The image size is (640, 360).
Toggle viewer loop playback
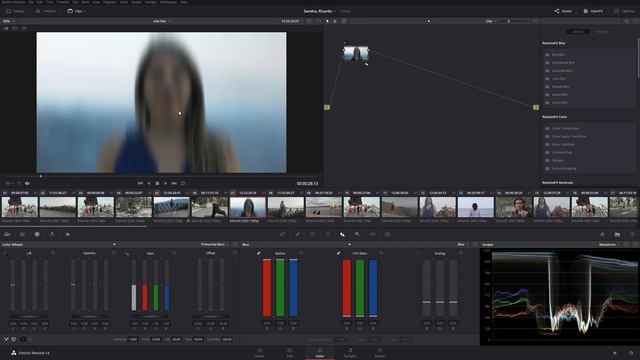183,184
